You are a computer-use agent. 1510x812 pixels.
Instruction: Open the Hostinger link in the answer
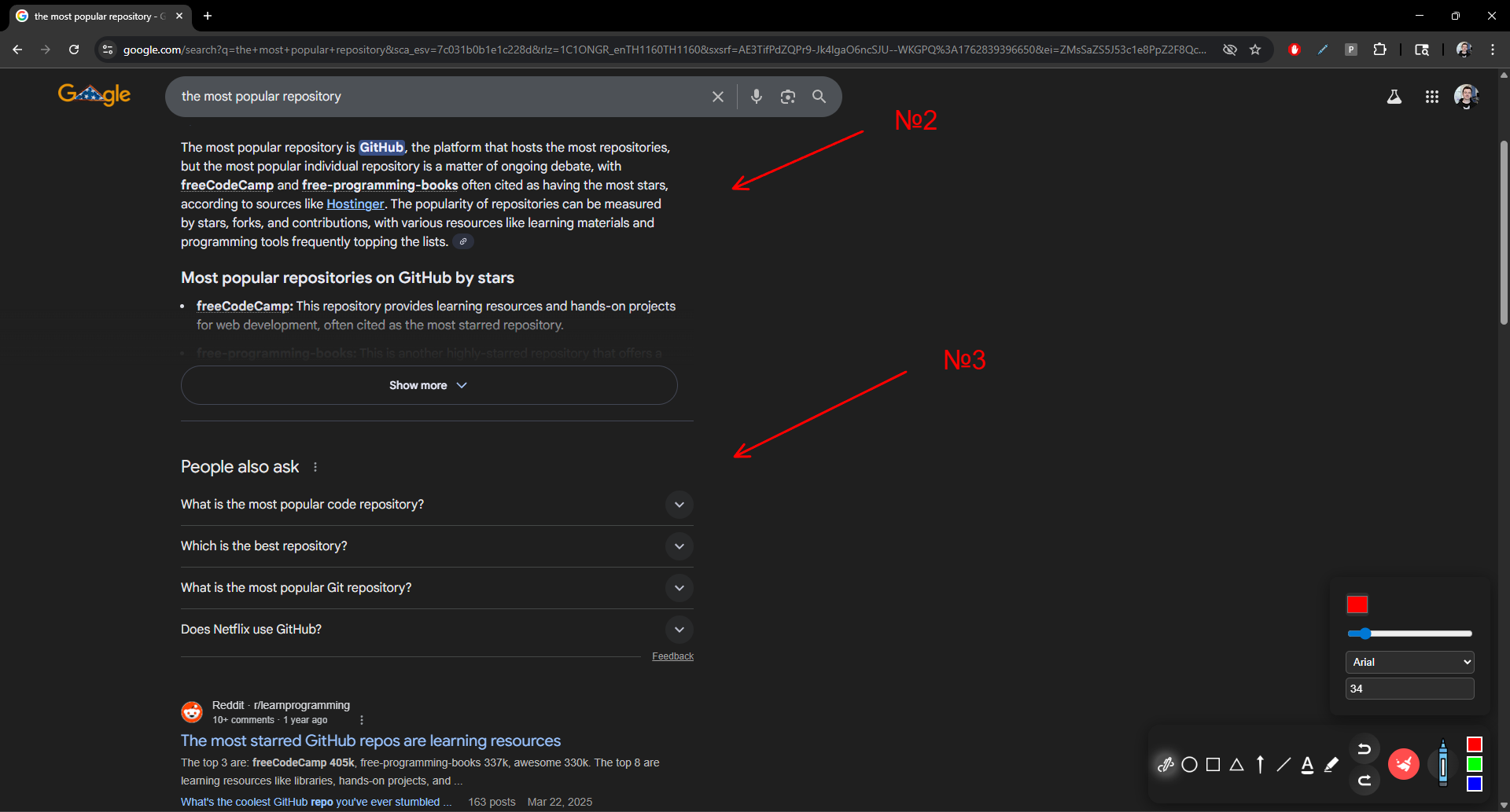[x=355, y=204]
